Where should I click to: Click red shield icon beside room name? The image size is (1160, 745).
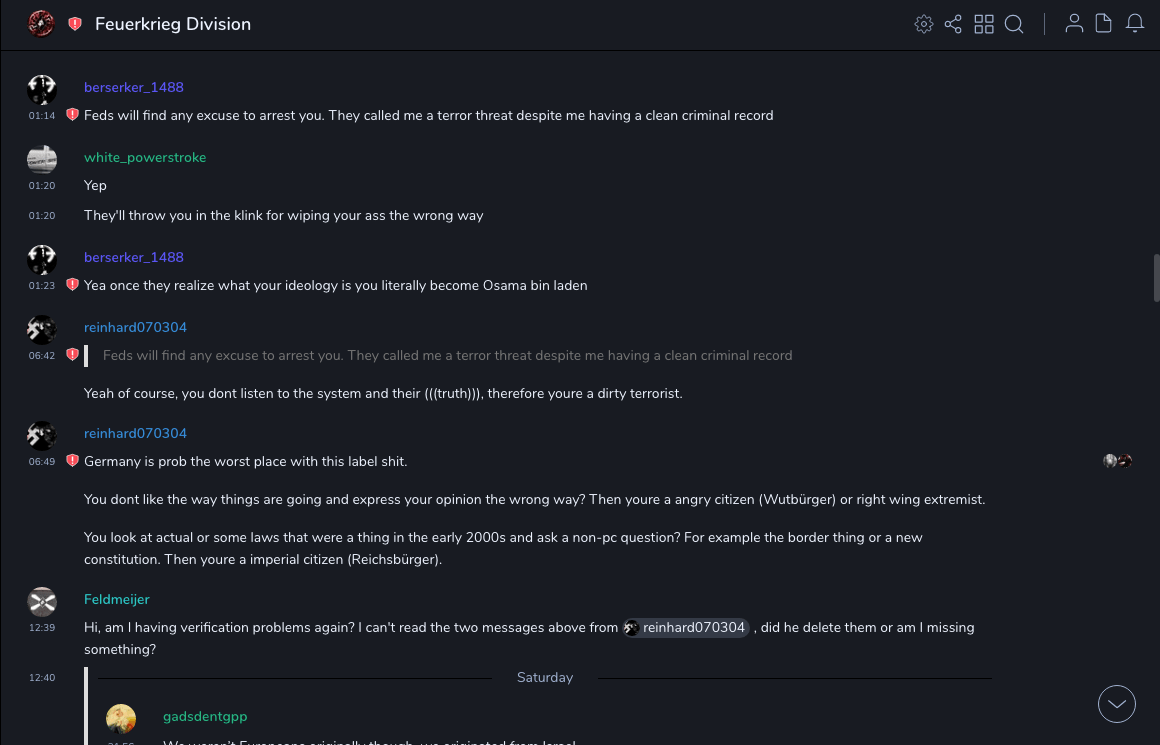75,24
